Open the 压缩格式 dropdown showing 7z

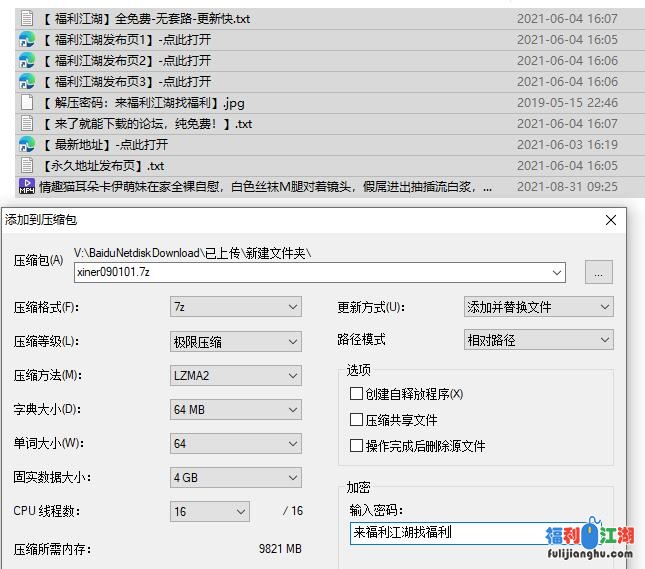[x=235, y=307]
